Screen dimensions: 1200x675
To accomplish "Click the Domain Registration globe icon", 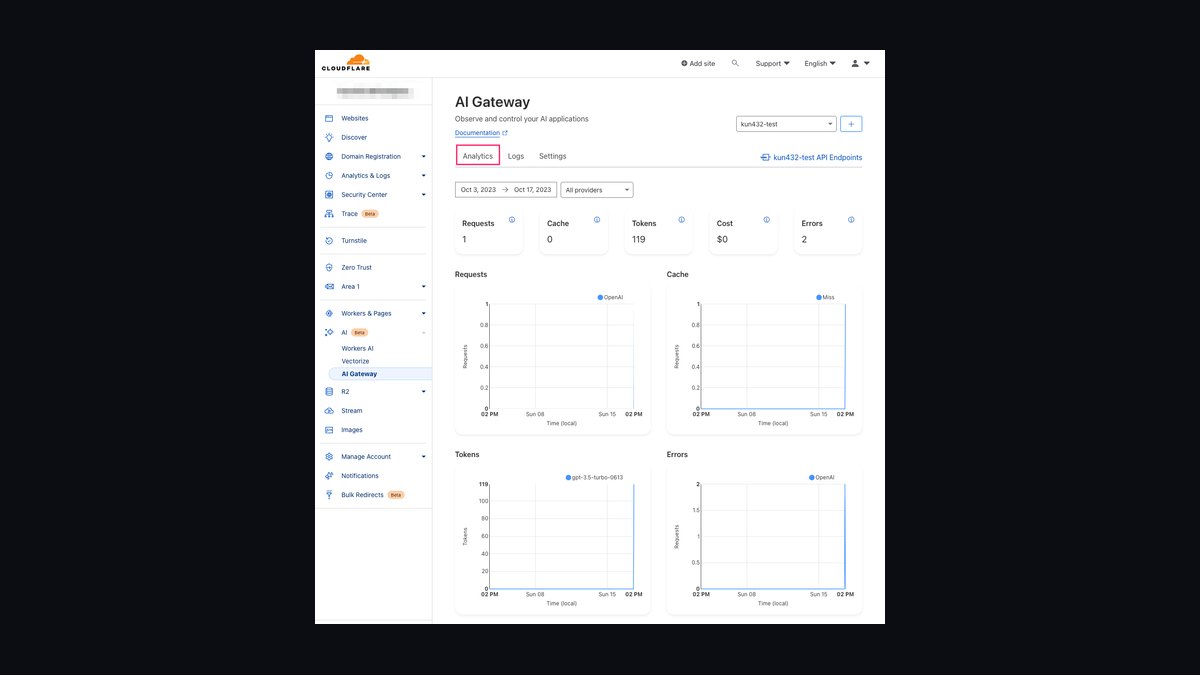I will 329,156.
